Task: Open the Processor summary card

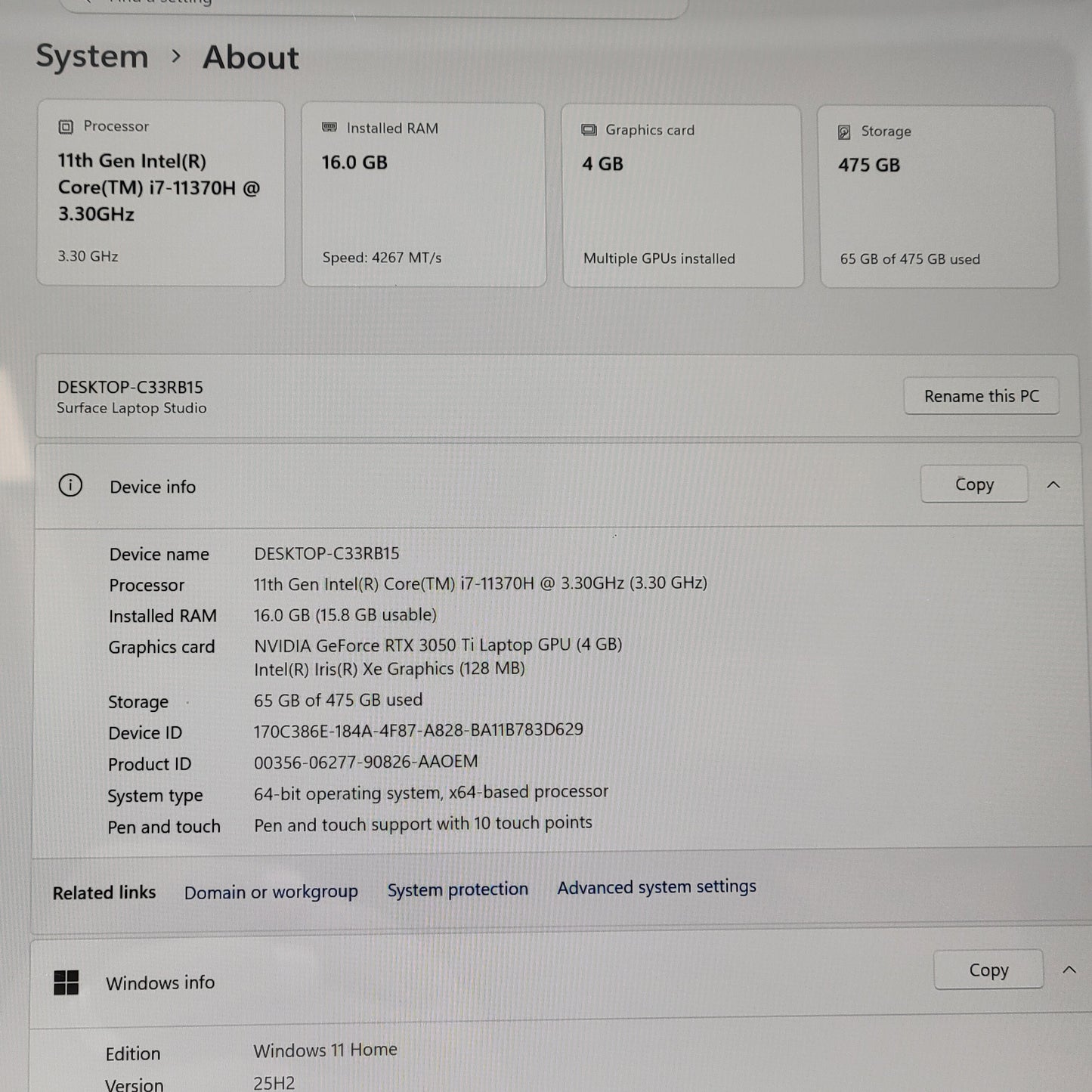Action: (161, 193)
